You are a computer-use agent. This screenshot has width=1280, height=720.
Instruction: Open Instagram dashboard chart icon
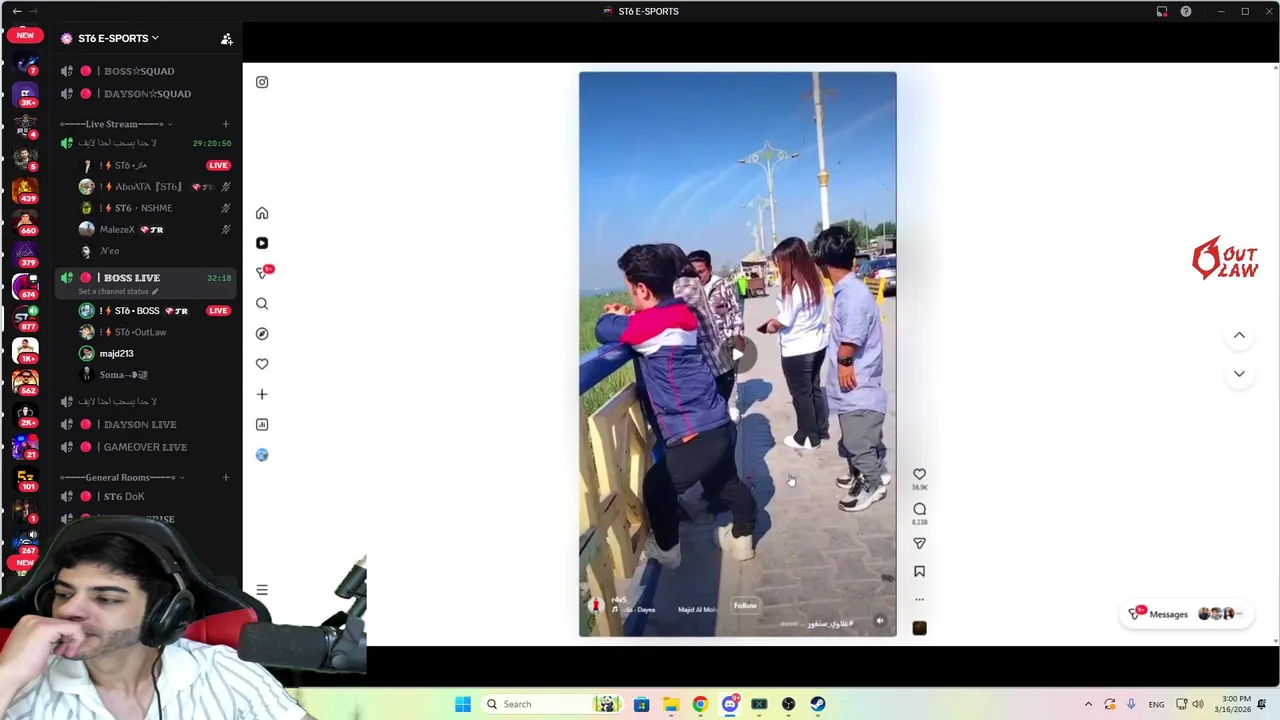(262, 424)
